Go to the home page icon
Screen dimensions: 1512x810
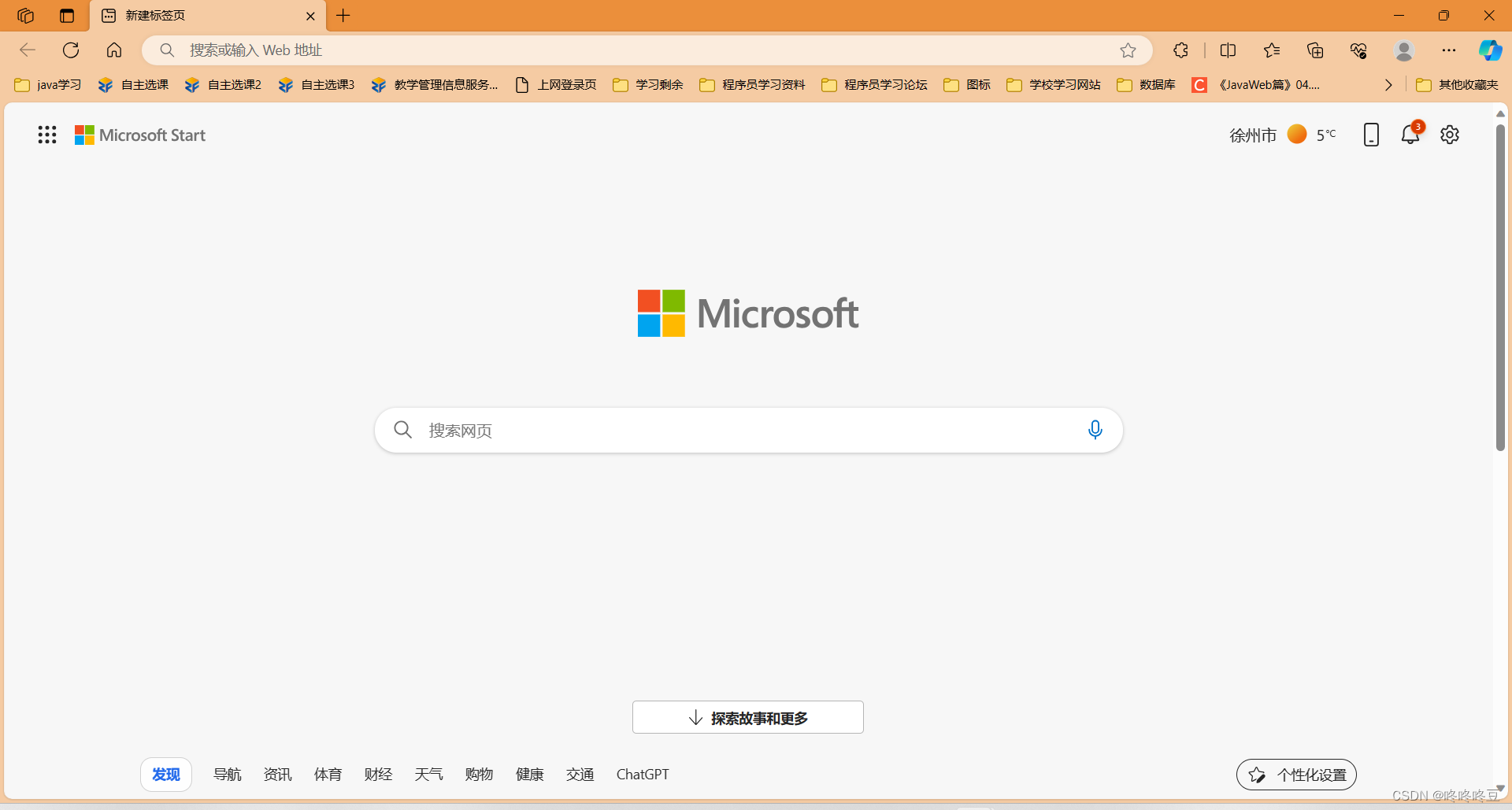(114, 50)
